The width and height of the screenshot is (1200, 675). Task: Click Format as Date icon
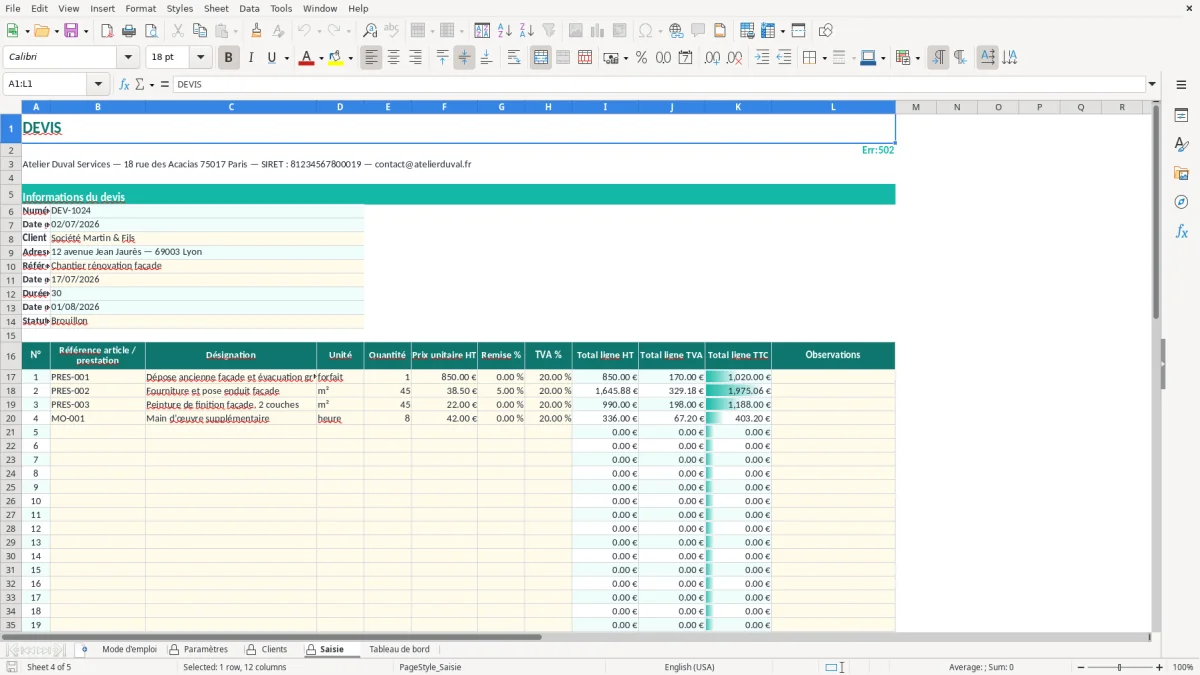click(x=685, y=58)
